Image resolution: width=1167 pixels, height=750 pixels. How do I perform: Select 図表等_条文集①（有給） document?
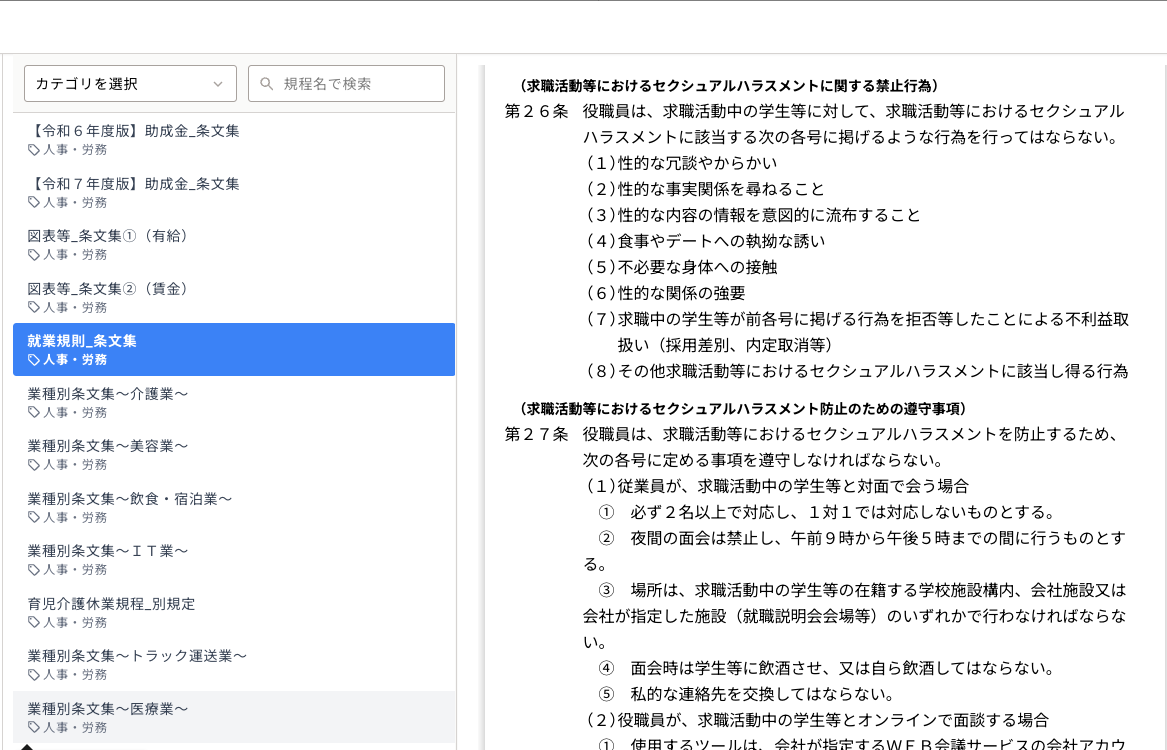tap(108, 236)
